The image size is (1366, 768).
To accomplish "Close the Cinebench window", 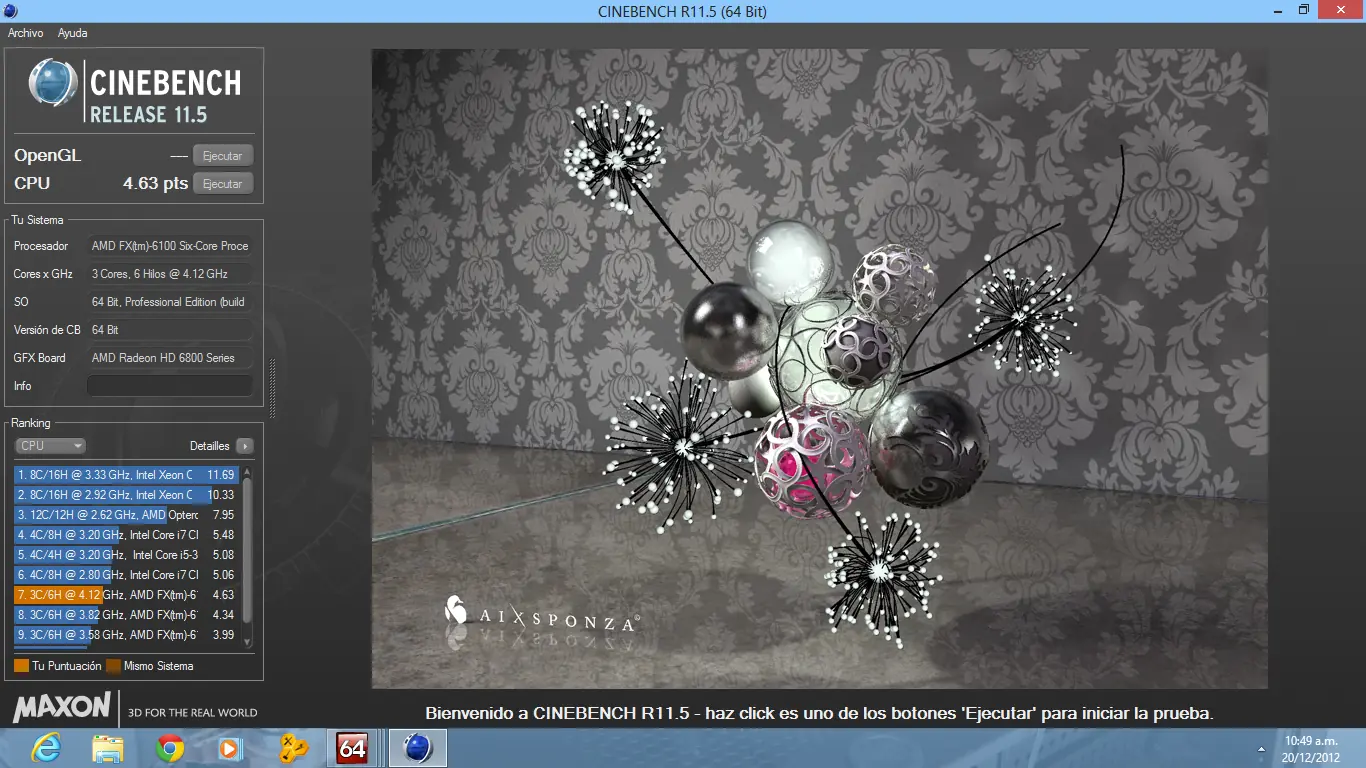I will [1340, 11].
